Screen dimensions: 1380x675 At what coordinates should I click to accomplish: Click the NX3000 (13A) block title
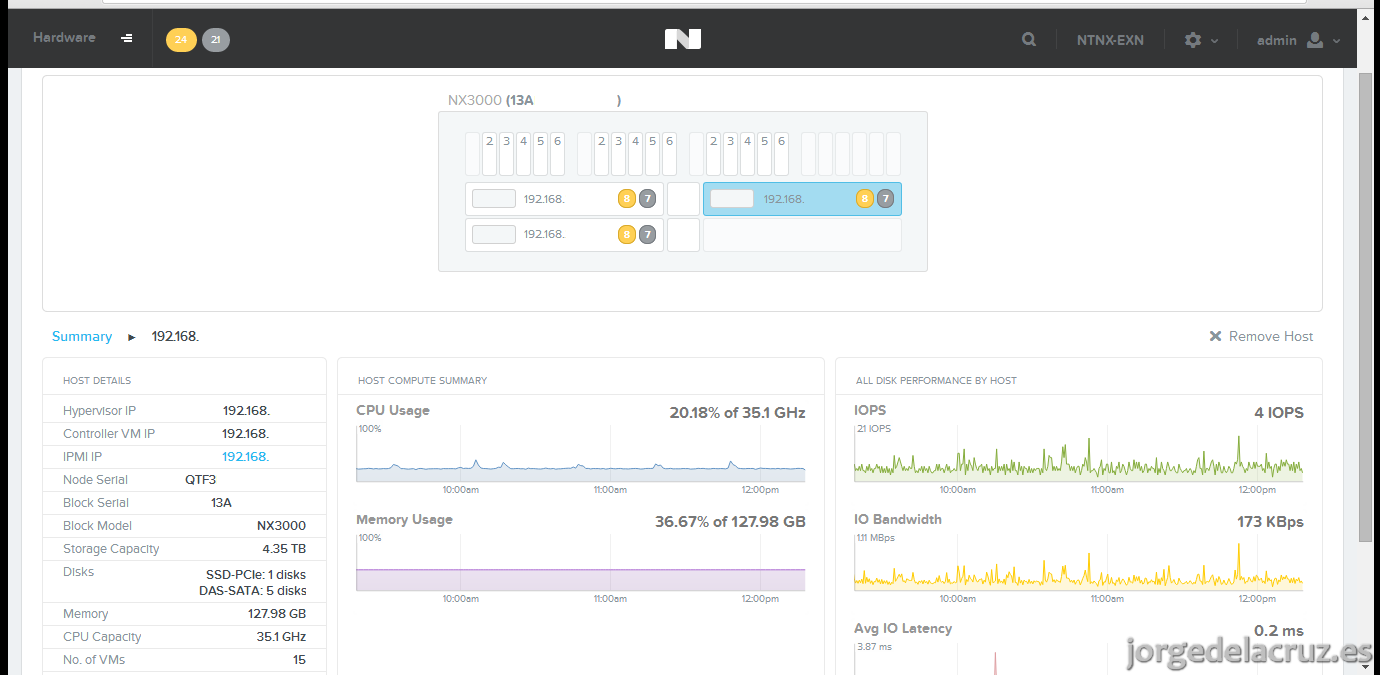535,100
